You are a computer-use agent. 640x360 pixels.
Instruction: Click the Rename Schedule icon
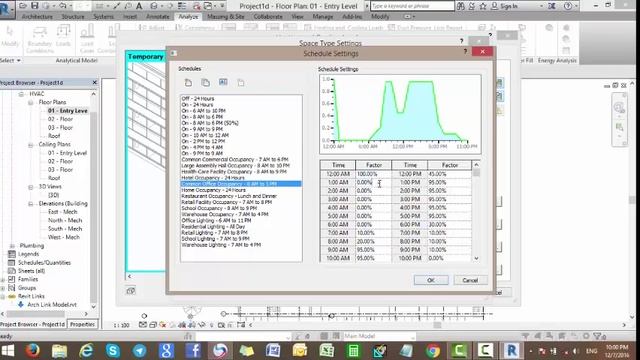pos(223,82)
